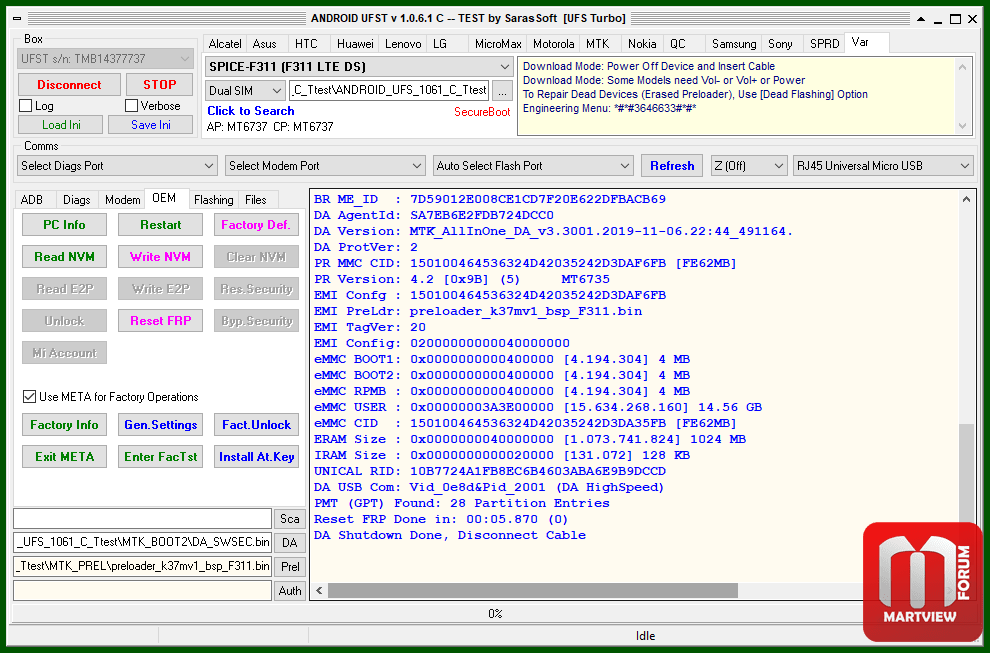This screenshot has height=653, width=990.
Task: Select the Modem tab
Action: click(x=122, y=200)
